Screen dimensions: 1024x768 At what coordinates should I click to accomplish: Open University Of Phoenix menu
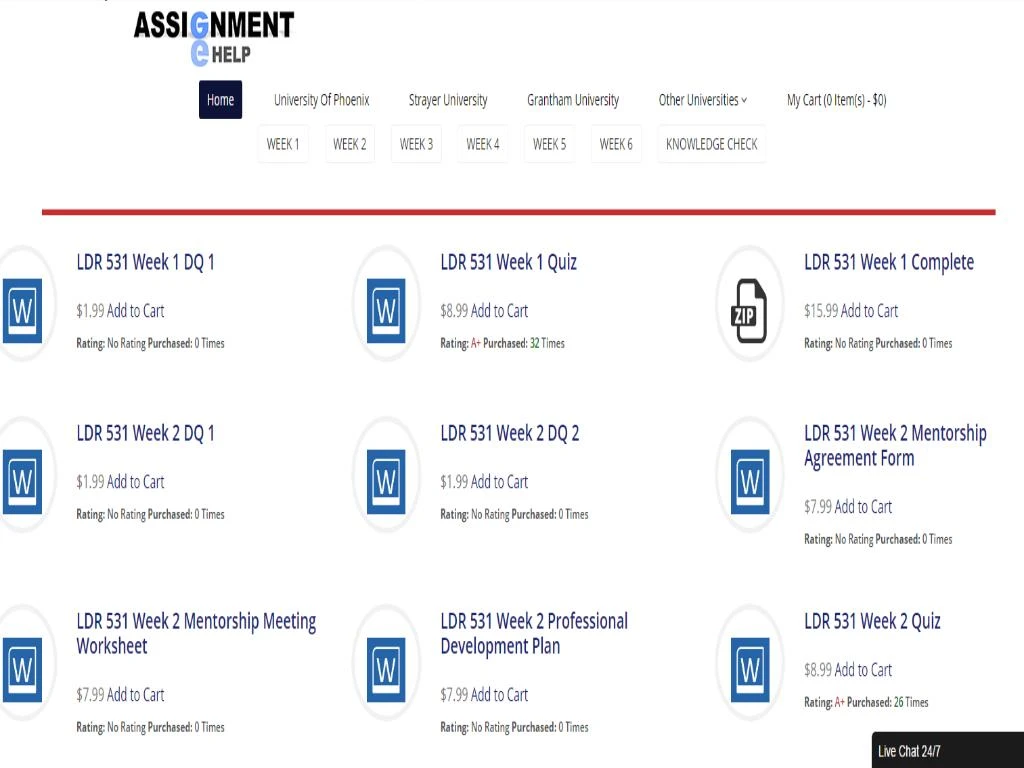pos(321,100)
